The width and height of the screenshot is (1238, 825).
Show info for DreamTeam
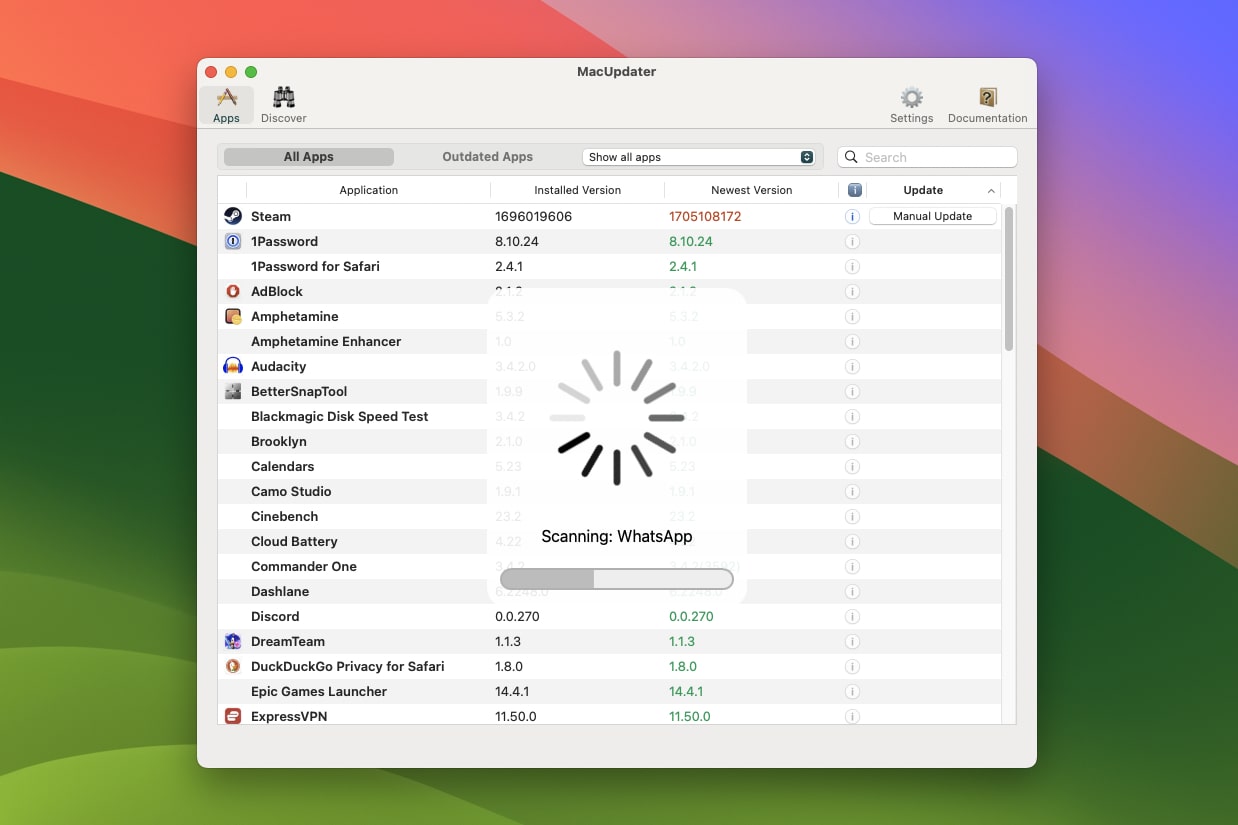pos(853,641)
